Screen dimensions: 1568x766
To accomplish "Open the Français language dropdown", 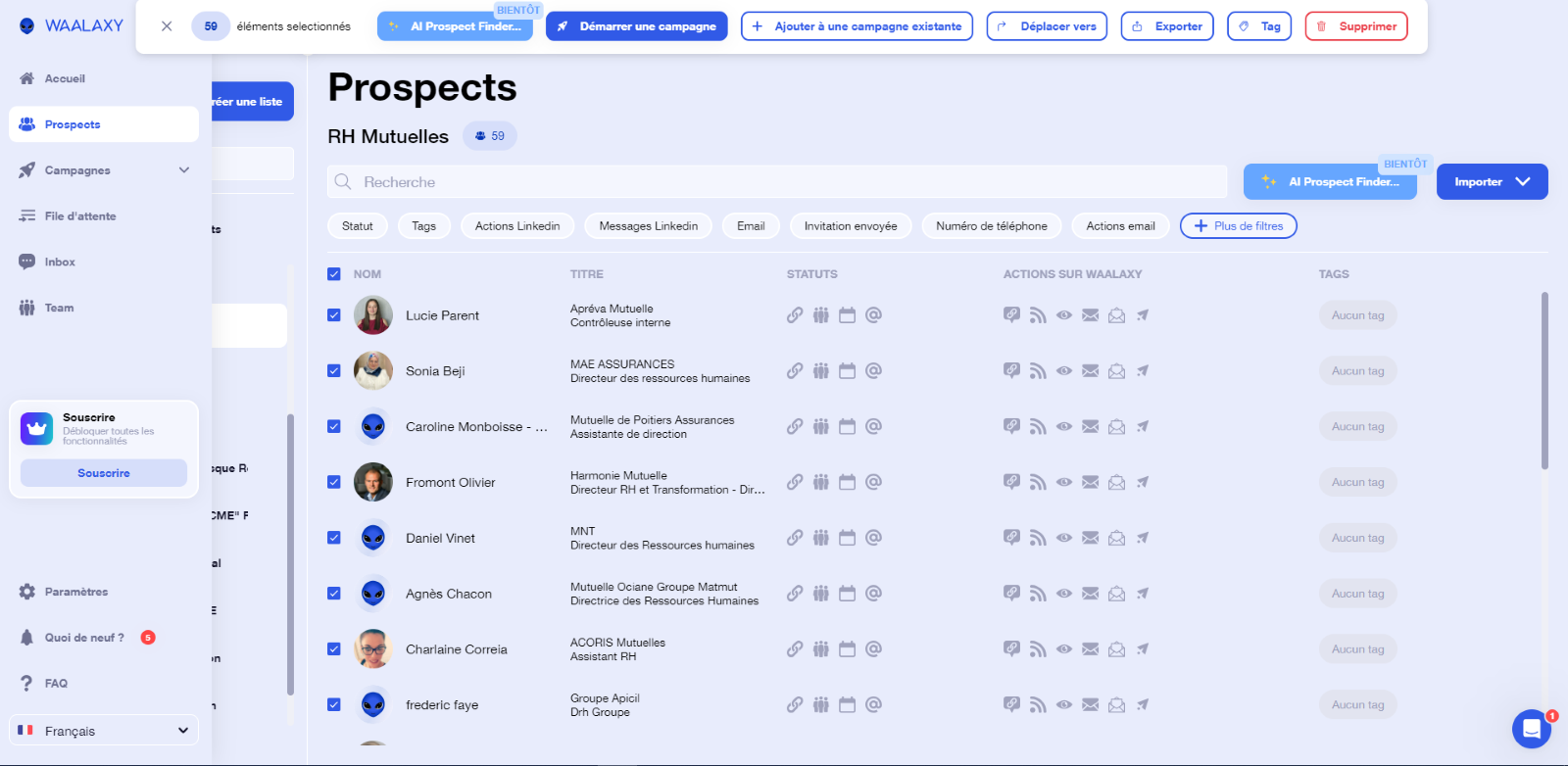I will click(104, 731).
